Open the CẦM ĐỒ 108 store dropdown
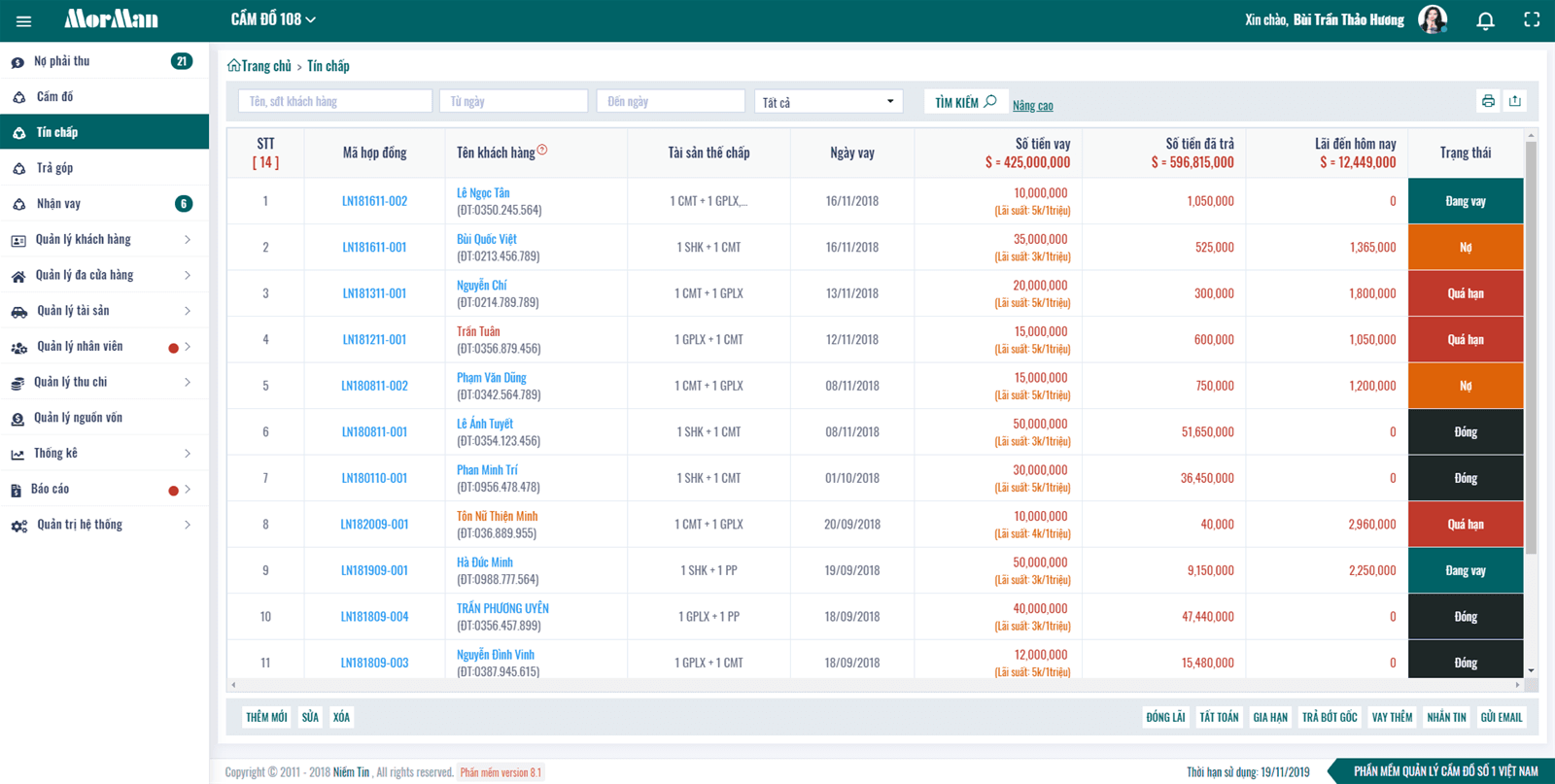The height and width of the screenshot is (784, 1555). point(273,19)
